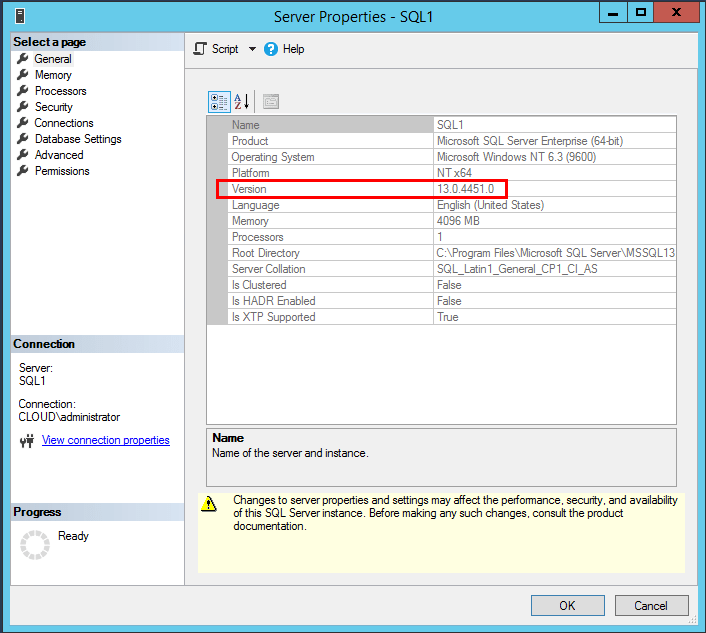Click the English (United States) language value

[490, 205]
